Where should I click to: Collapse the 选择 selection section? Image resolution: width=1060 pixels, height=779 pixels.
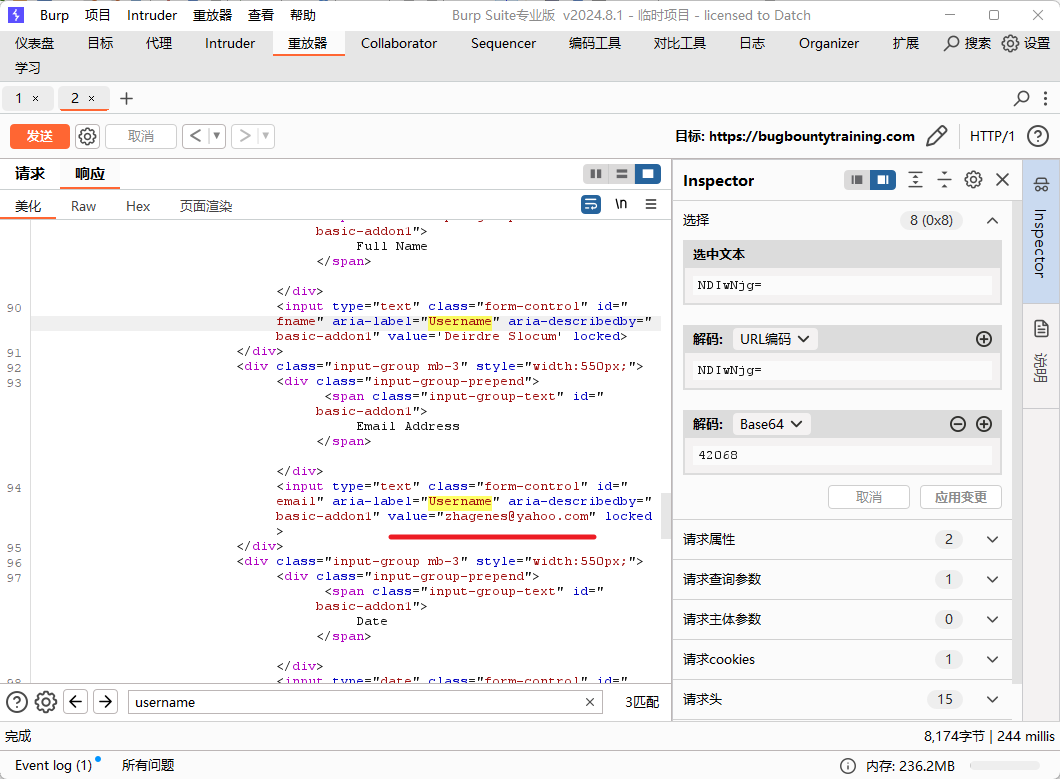(x=992, y=220)
